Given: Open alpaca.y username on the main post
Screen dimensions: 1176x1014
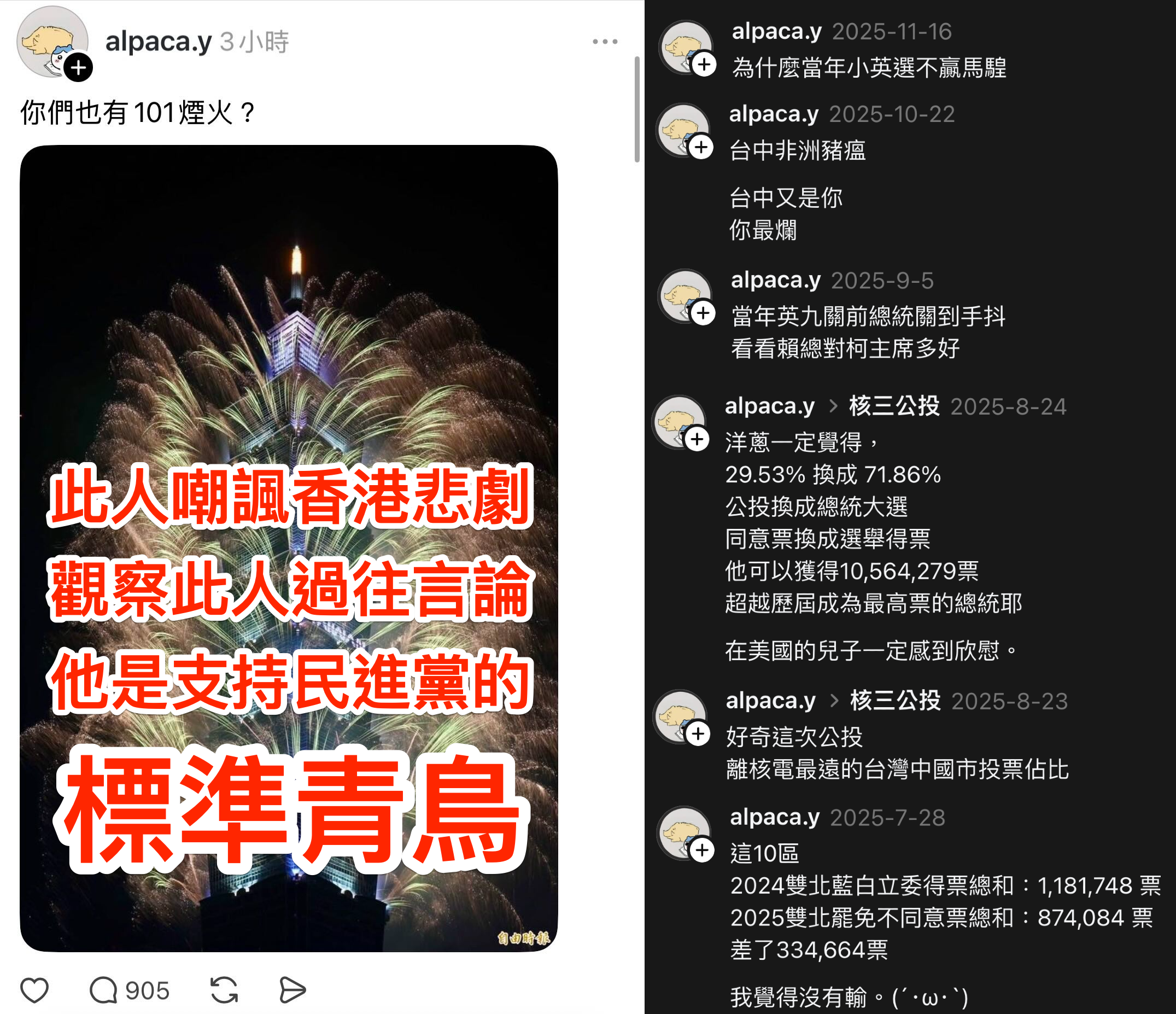Looking at the screenshot, I should (159, 42).
